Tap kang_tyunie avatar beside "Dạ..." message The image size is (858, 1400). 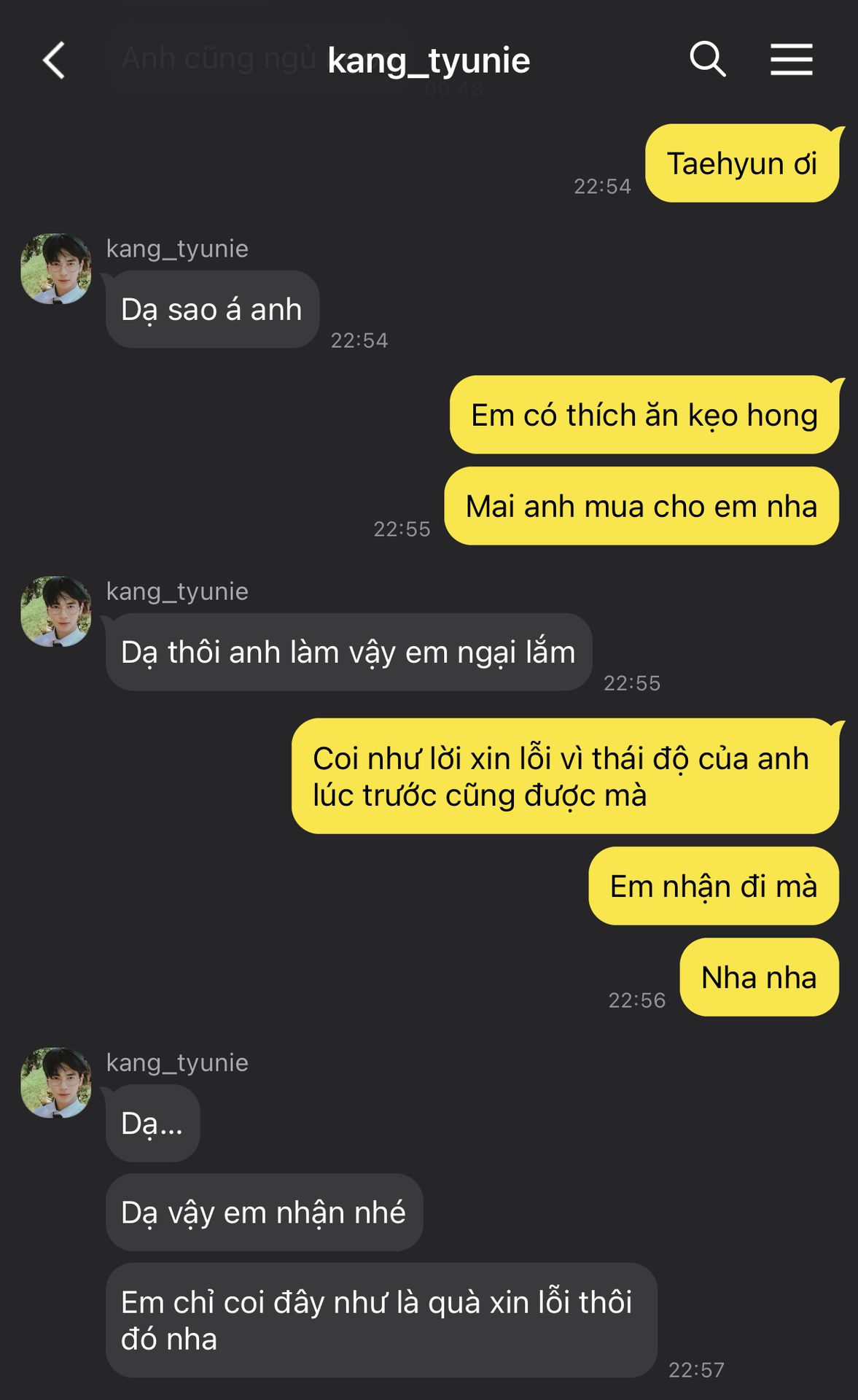[x=56, y=1082]
